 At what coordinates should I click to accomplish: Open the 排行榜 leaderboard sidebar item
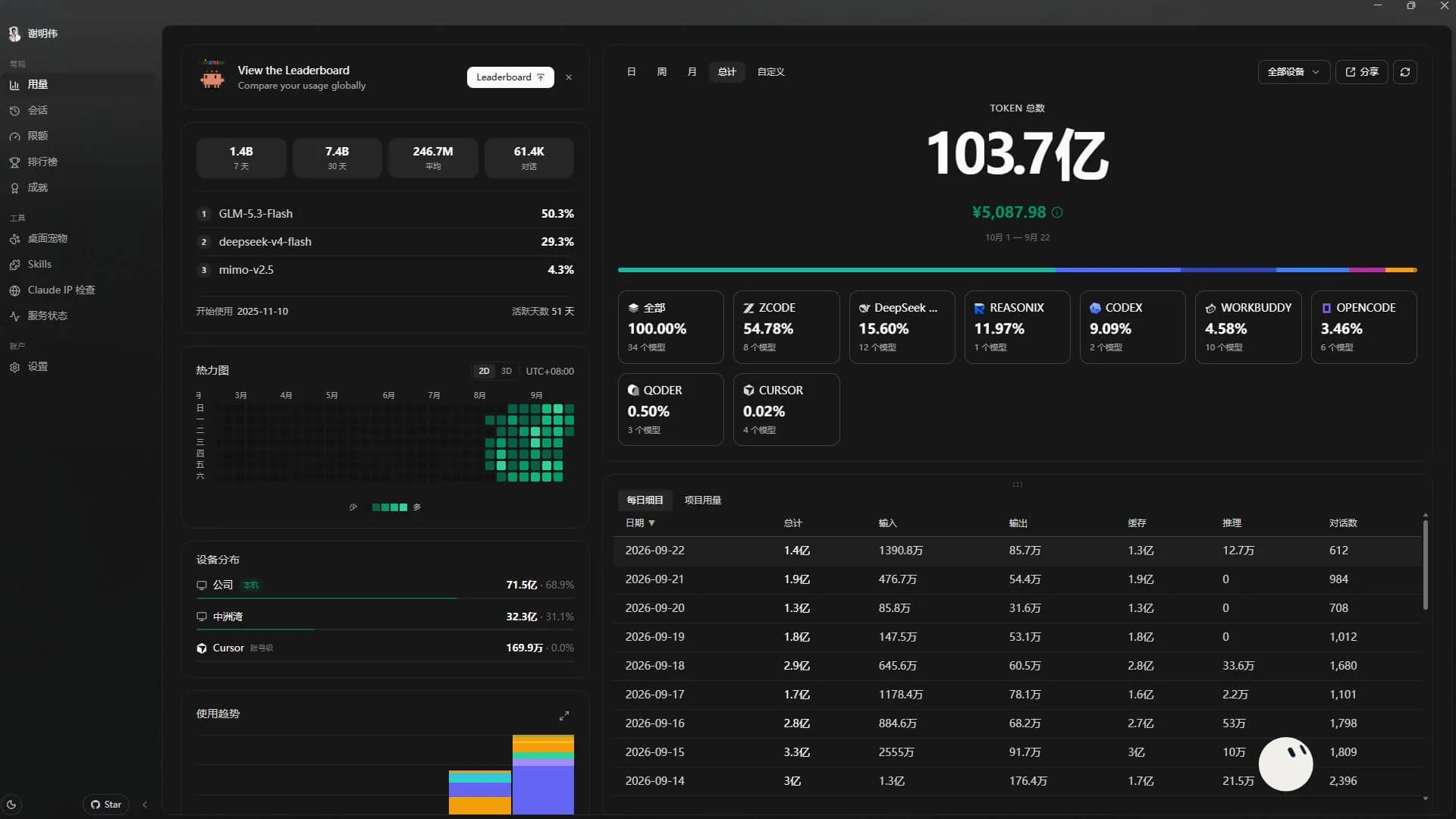[x=79, y=162]
